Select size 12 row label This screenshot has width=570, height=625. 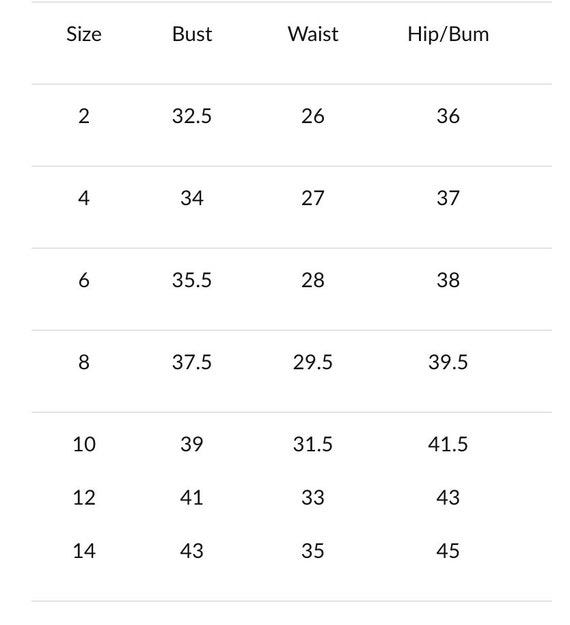(x=84, y=498)
